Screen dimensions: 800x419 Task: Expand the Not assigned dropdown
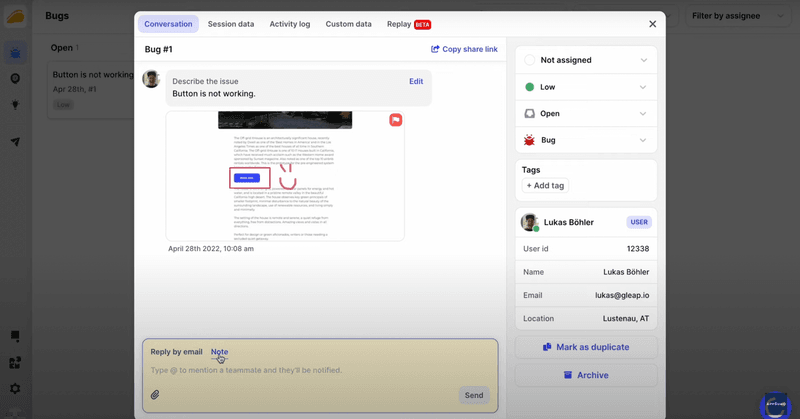(586, 60)
